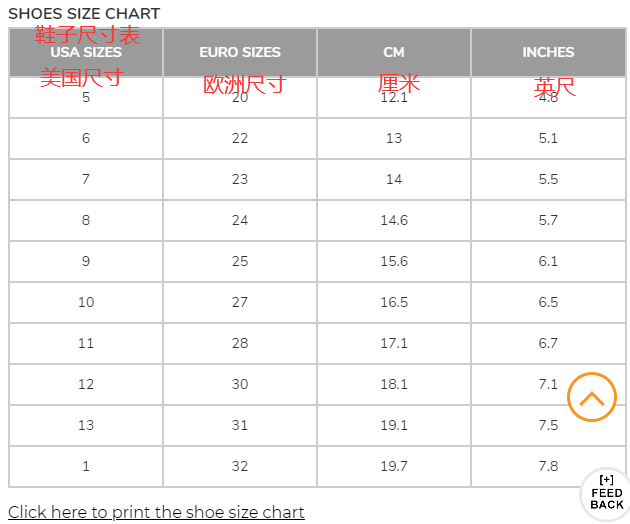Click the EURO SIZES column header
The width and height of the screenshot is (630, 524).
[x=240, y=52]
